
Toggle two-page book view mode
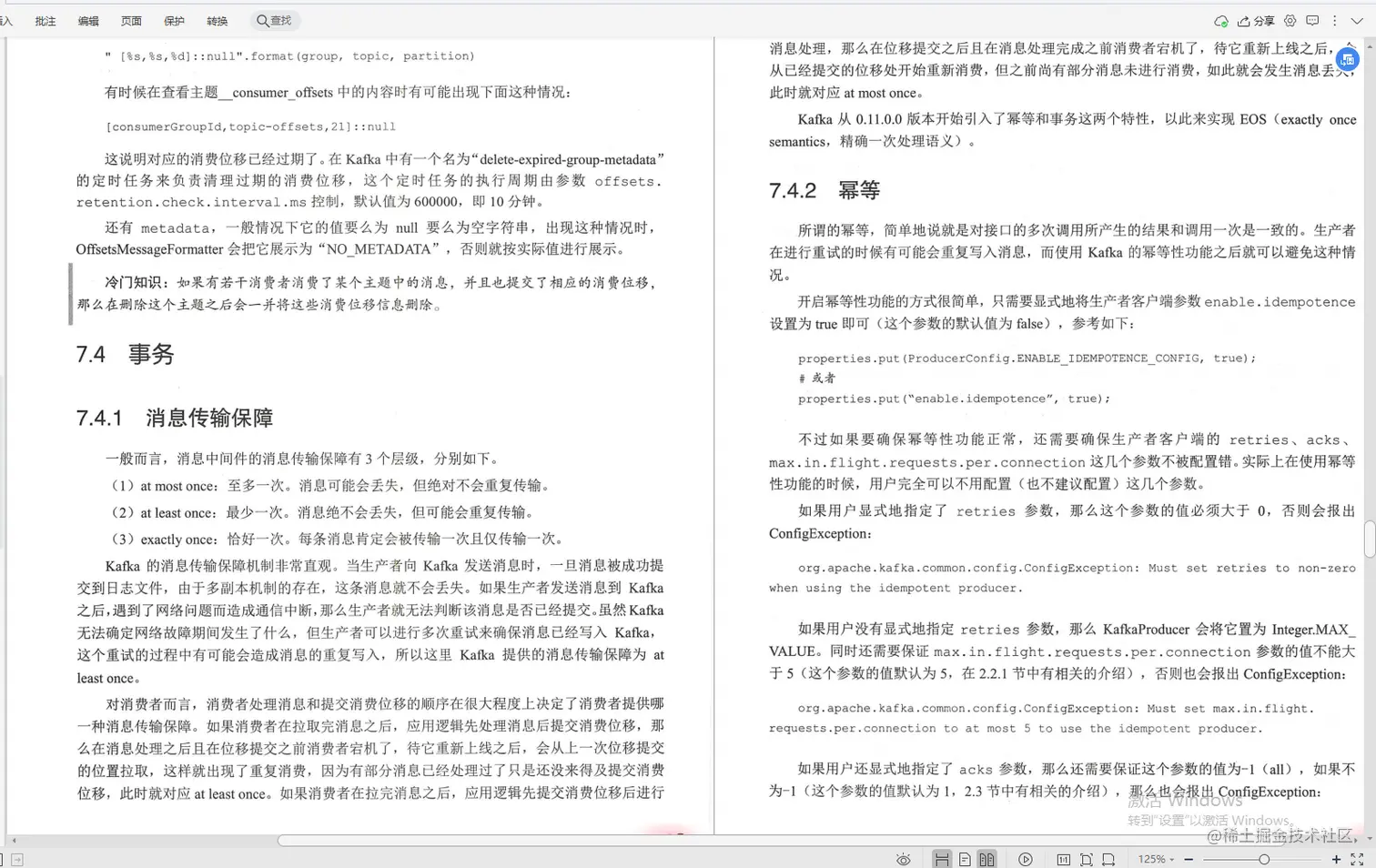[x=986, y=858]
